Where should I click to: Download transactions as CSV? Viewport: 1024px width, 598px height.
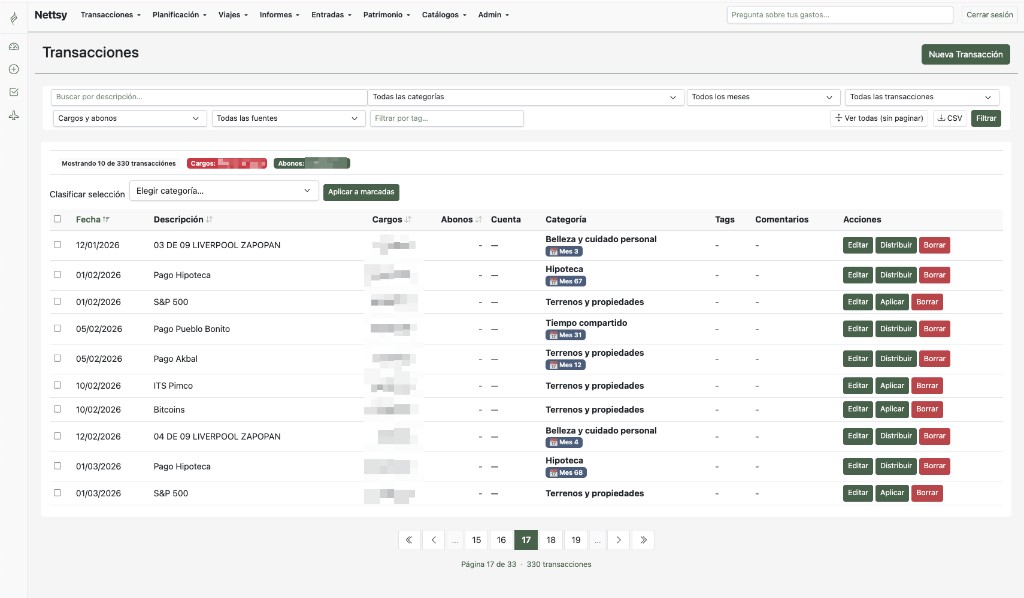point(950,118)
